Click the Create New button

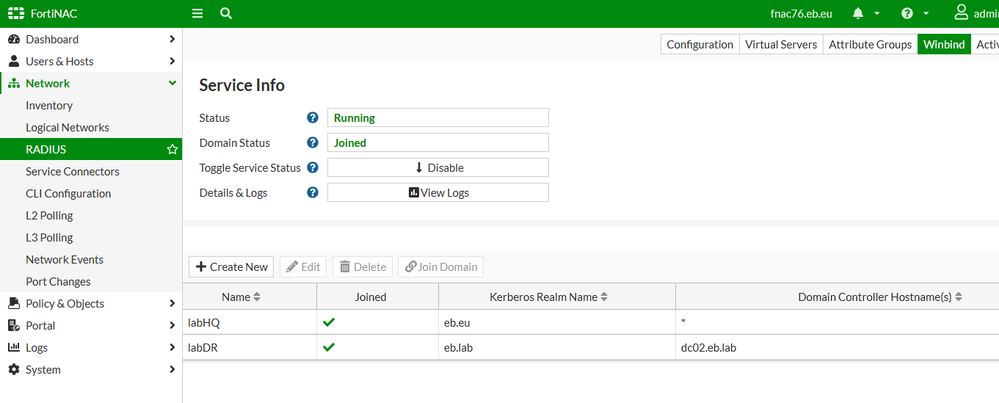click(x=232, y=267)
